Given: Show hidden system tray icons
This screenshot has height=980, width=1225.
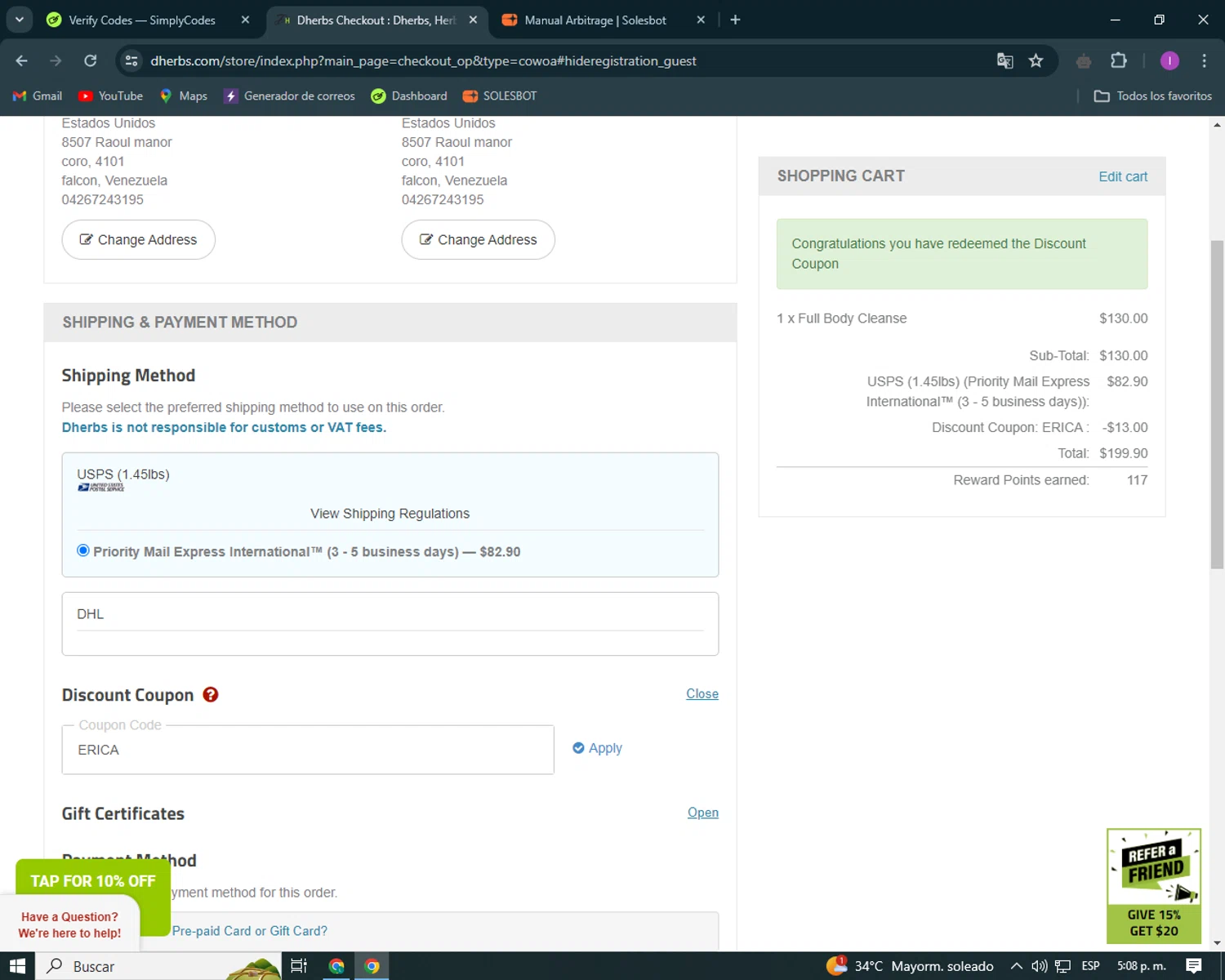Looking at the screenshot, I should click(1016, 966).
